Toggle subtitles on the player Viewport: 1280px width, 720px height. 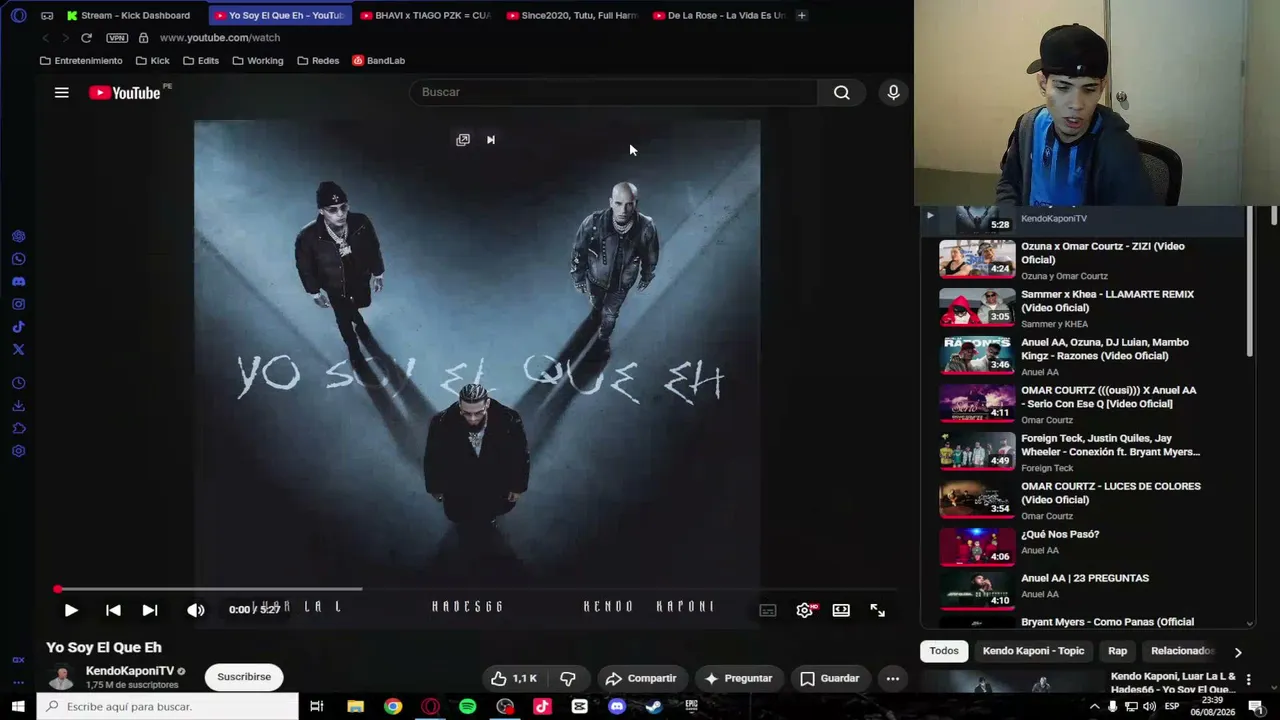pyautogui.click(x=768, y=610)
